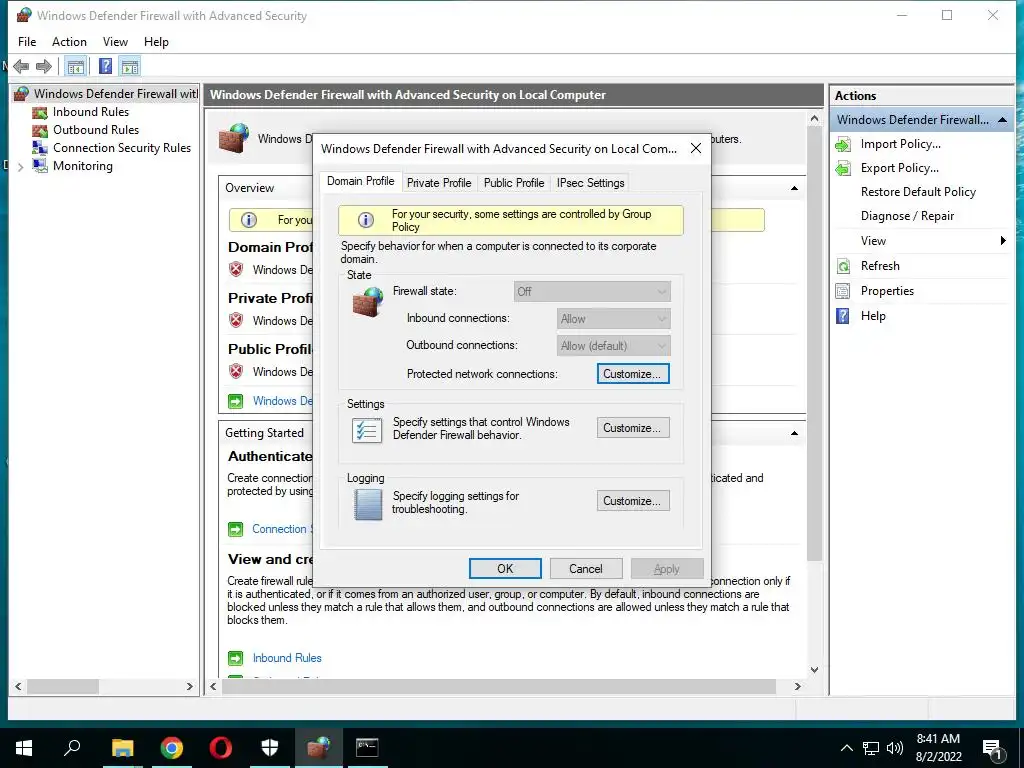Close the properties dialog with X

(696, 149)
